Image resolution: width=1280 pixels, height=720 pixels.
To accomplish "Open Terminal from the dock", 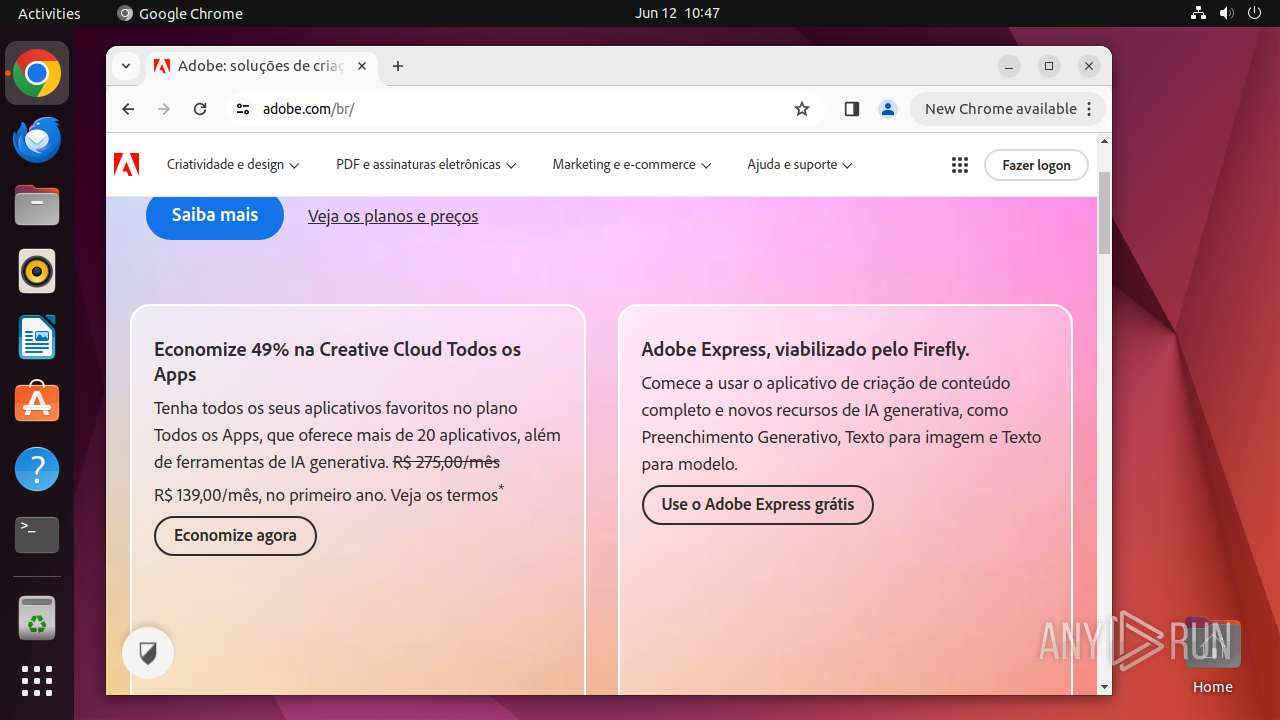I will (37, 534).
